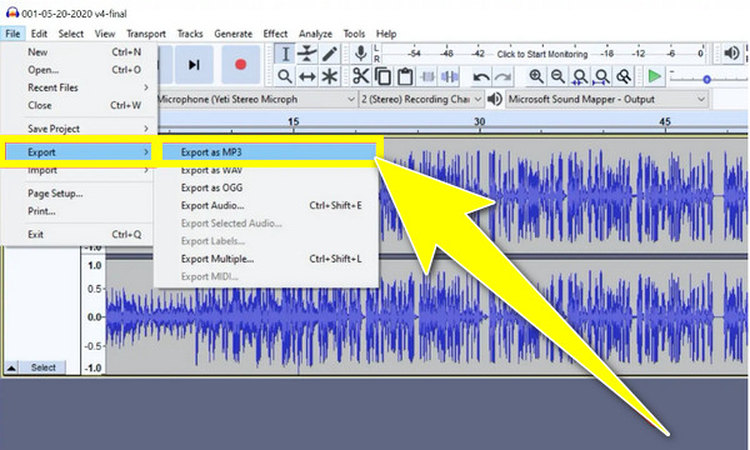Click the timeline ruler at 45 seconds
This screenshot has width=750, height=450.
pyautogui.click(x=665, y=122)
